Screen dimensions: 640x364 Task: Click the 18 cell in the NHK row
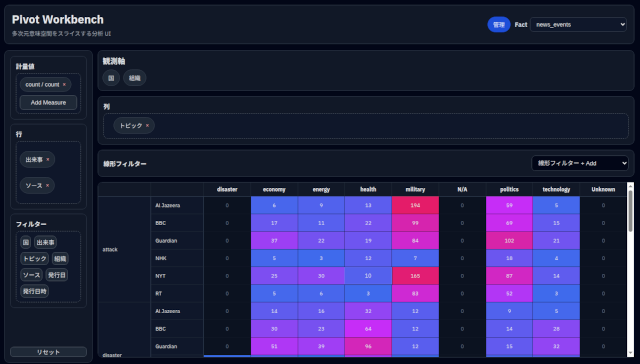click(509, 258)
